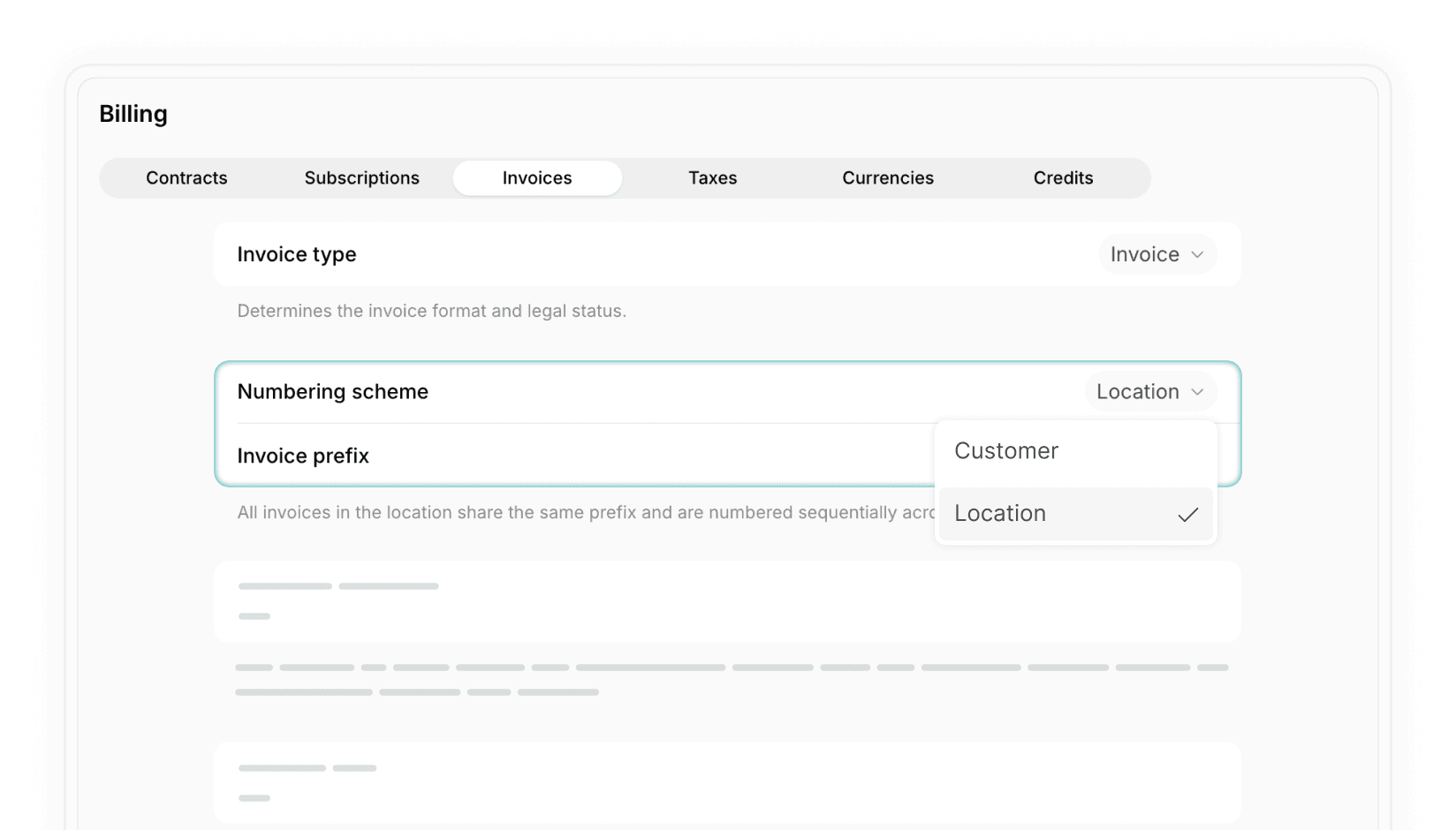Click the invoice format description text
Screen dimensions: 1456x830
pos(431,311)
